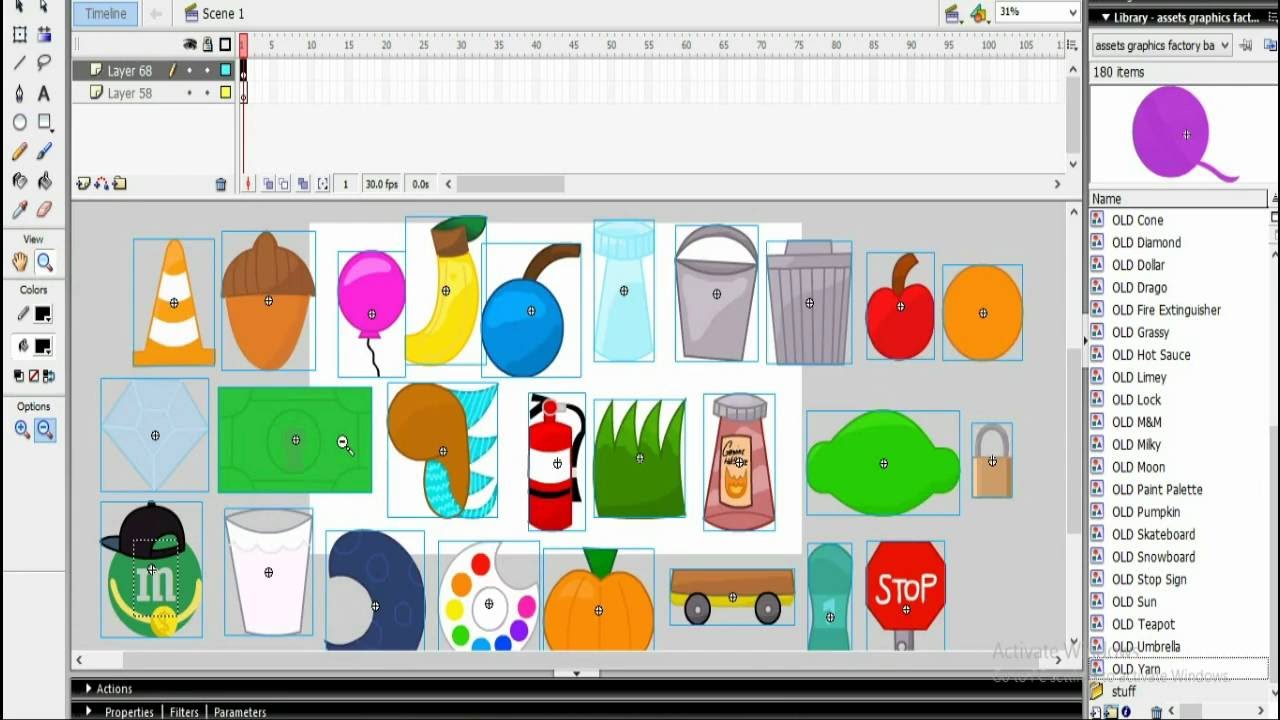Pick the Paint Bucket tool
The width and height of the screenshot is (1280, 720).
point(44,181)
